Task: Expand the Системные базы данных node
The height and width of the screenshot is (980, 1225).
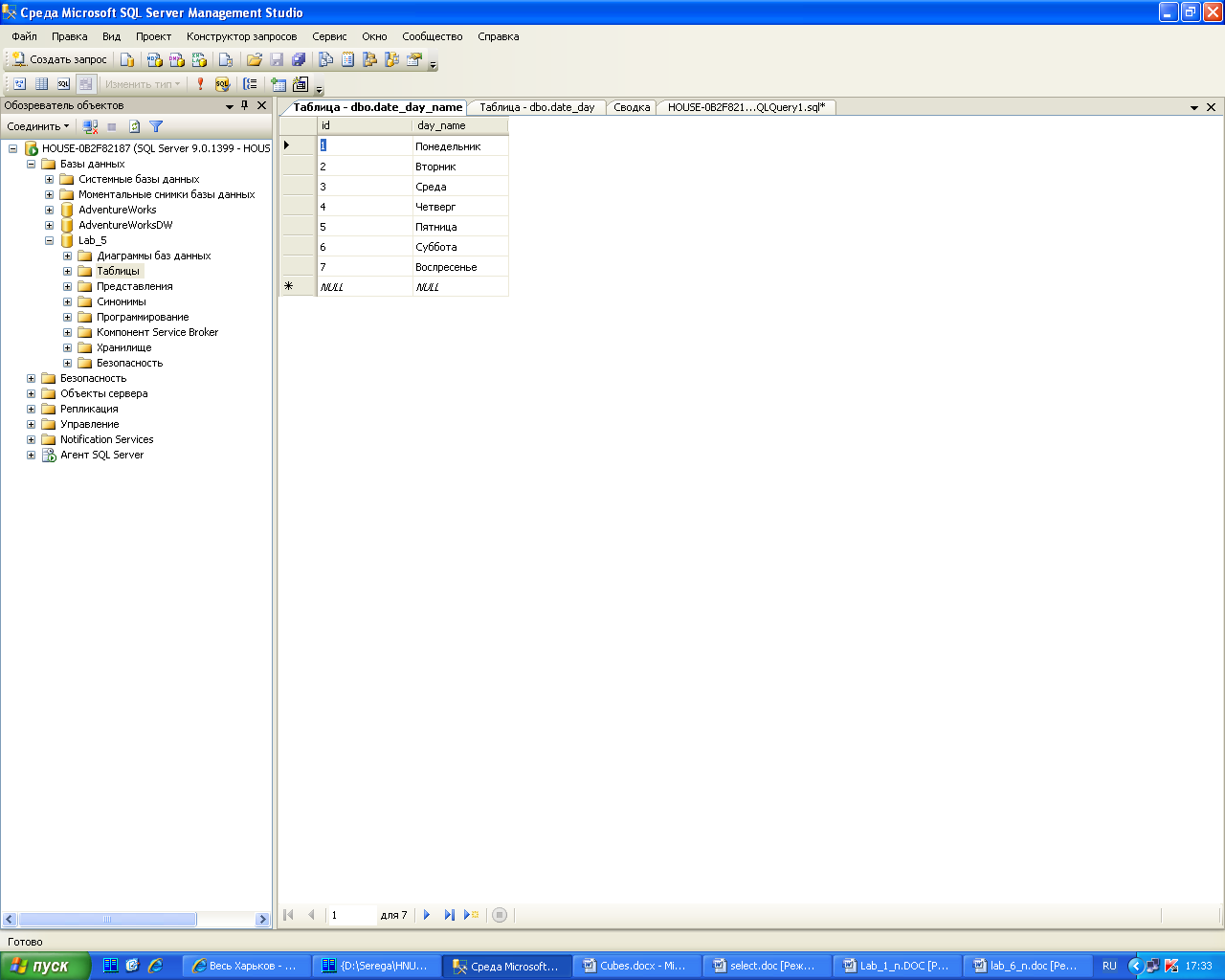Action: pos(50,179)
